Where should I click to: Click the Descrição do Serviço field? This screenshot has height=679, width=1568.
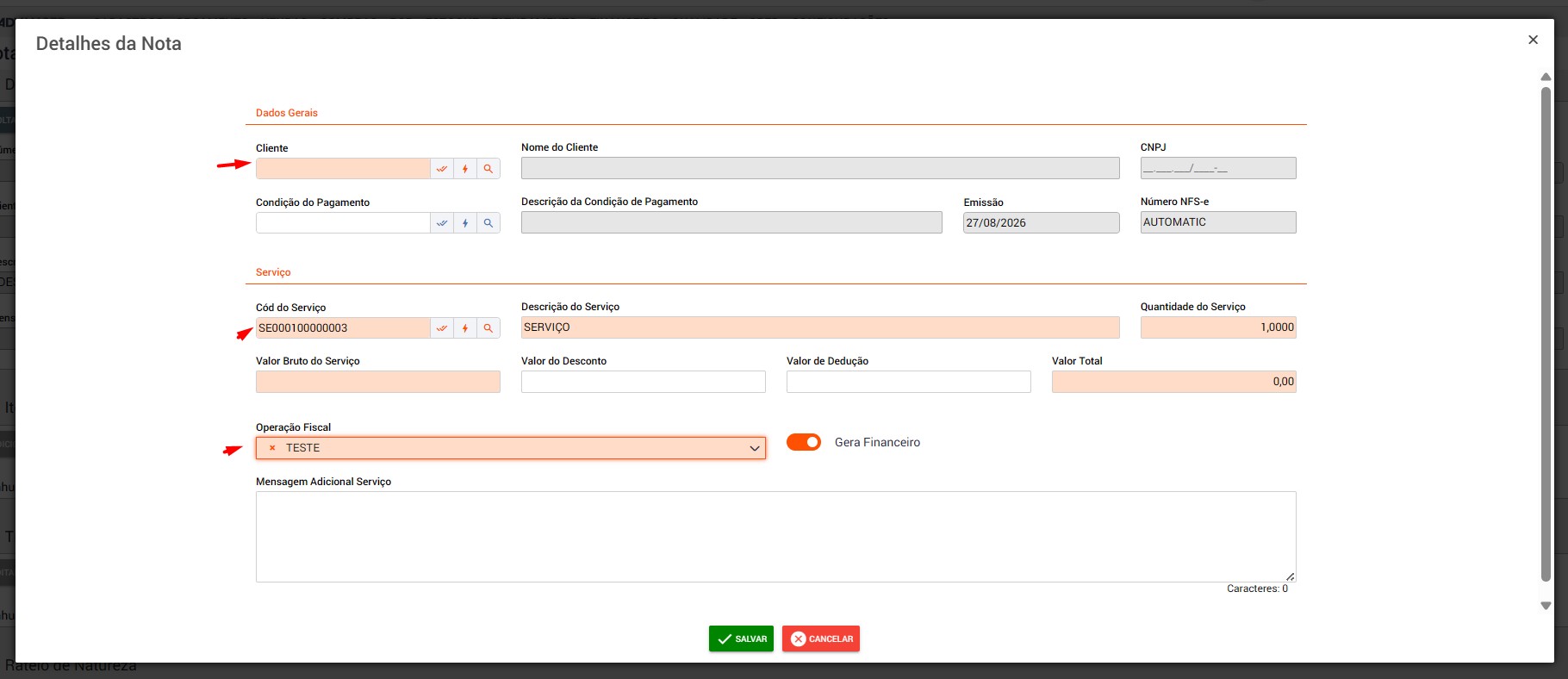tap(820, 327)
